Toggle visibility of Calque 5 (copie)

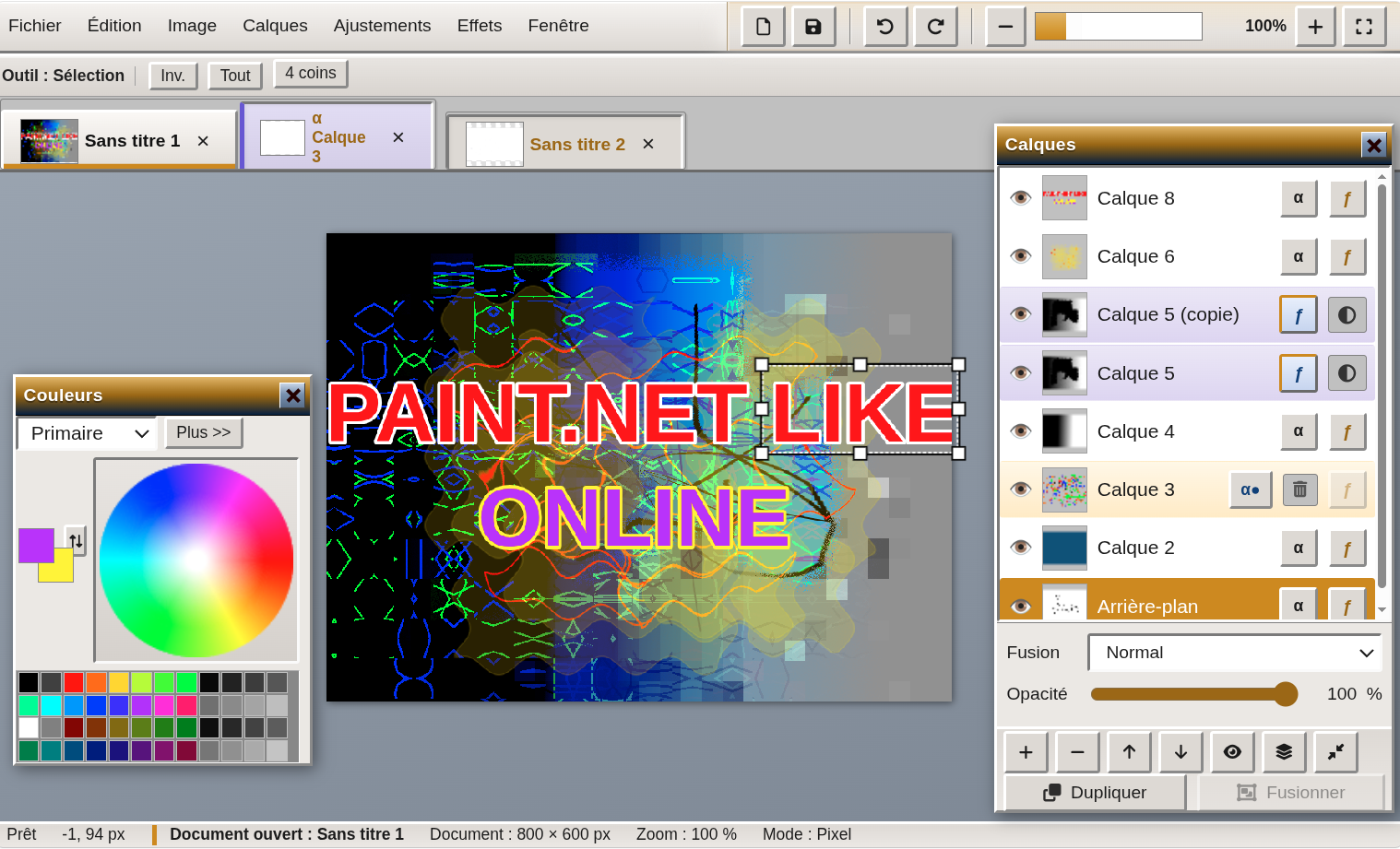tap(1020, 314)
